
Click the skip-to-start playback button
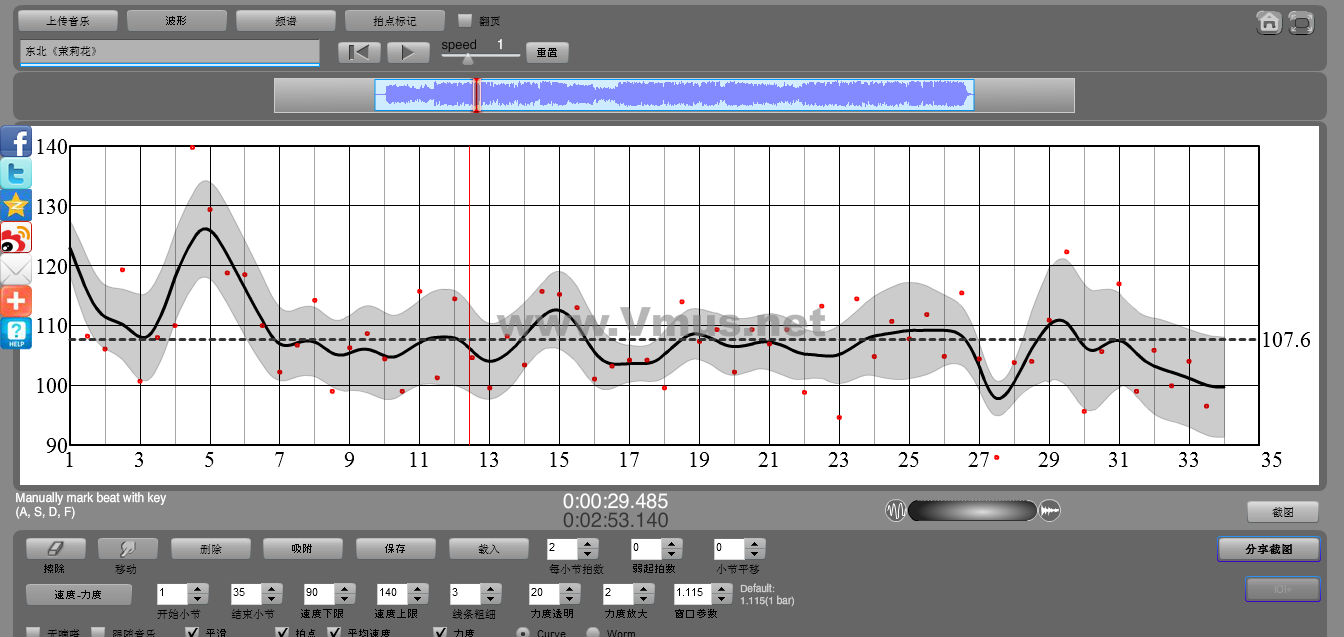click(x=360, y=53)
